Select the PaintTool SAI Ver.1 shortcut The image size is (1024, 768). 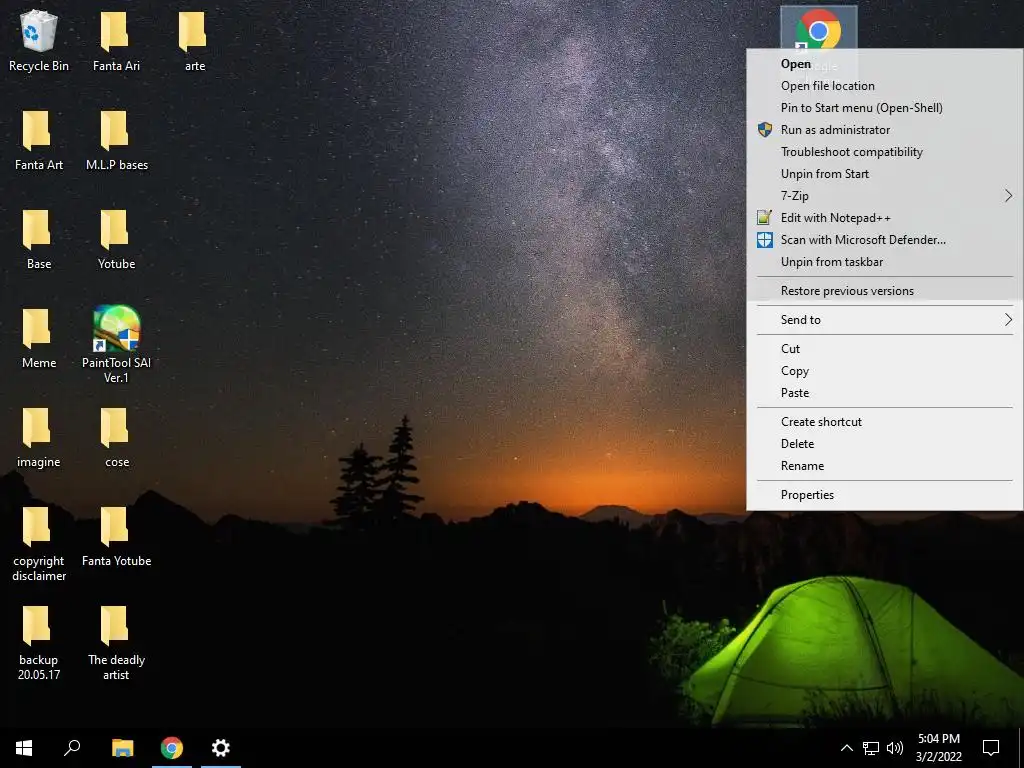click(x=116, y=344)
